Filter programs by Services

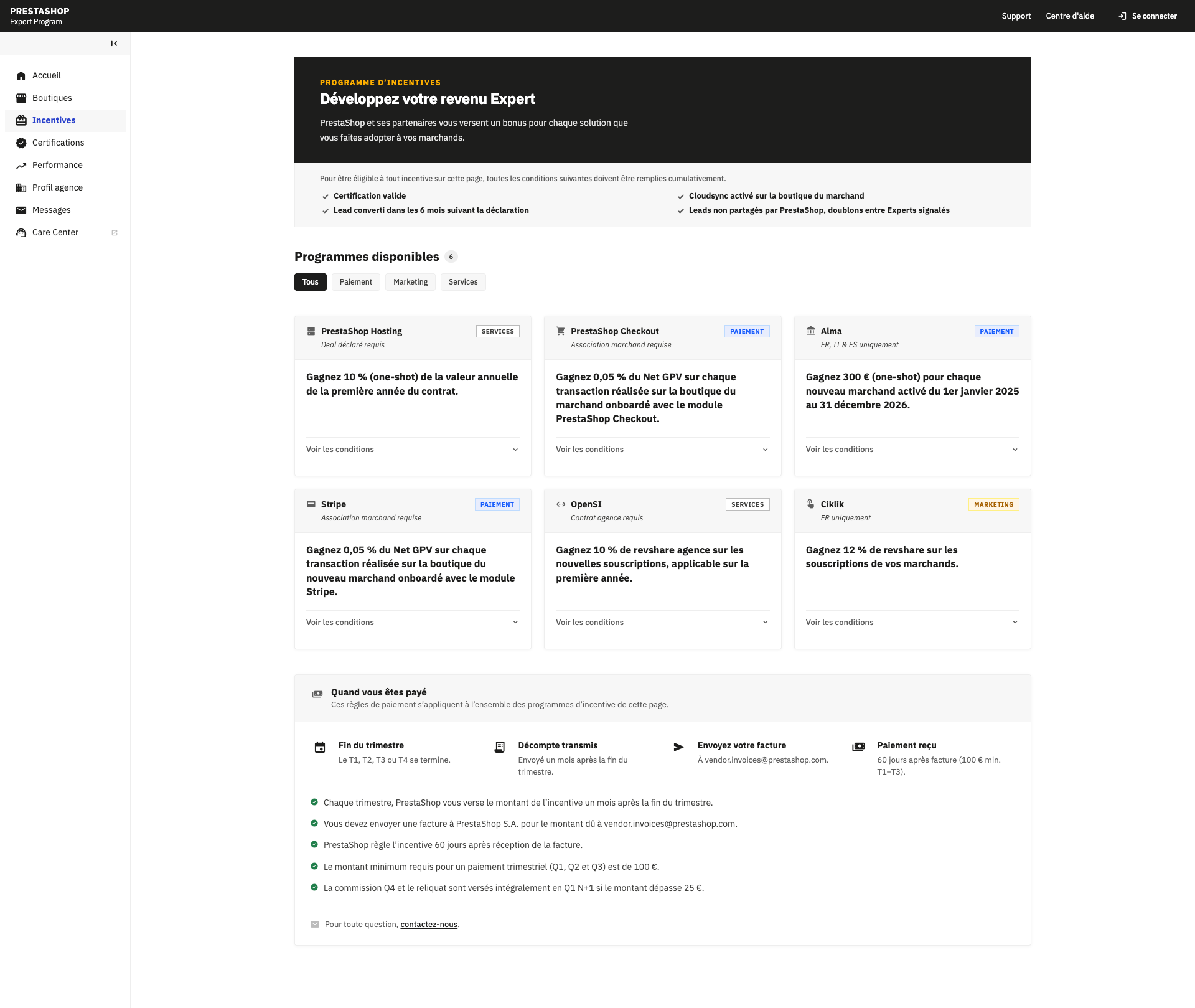[x=463, y=282]
